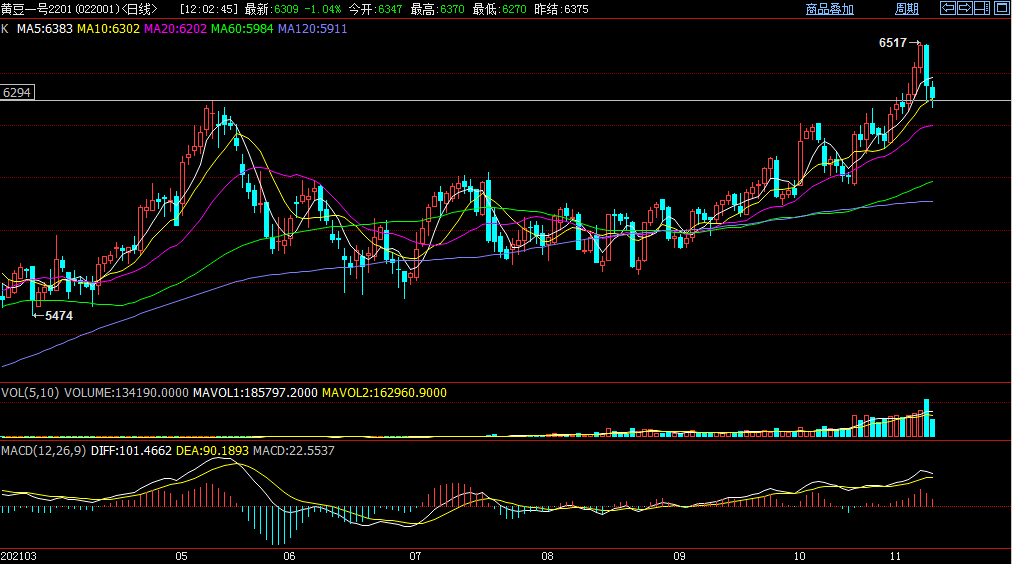Click the MACD:22.5537 value
Image resolution: width=1012 pixels, height=564 pixels.
294,450
